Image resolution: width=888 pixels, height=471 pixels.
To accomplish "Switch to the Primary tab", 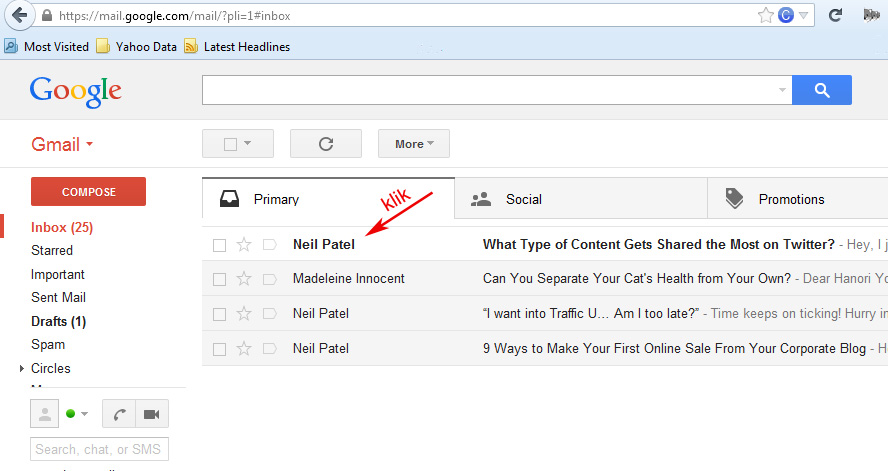I will click(x=328, y=199).
